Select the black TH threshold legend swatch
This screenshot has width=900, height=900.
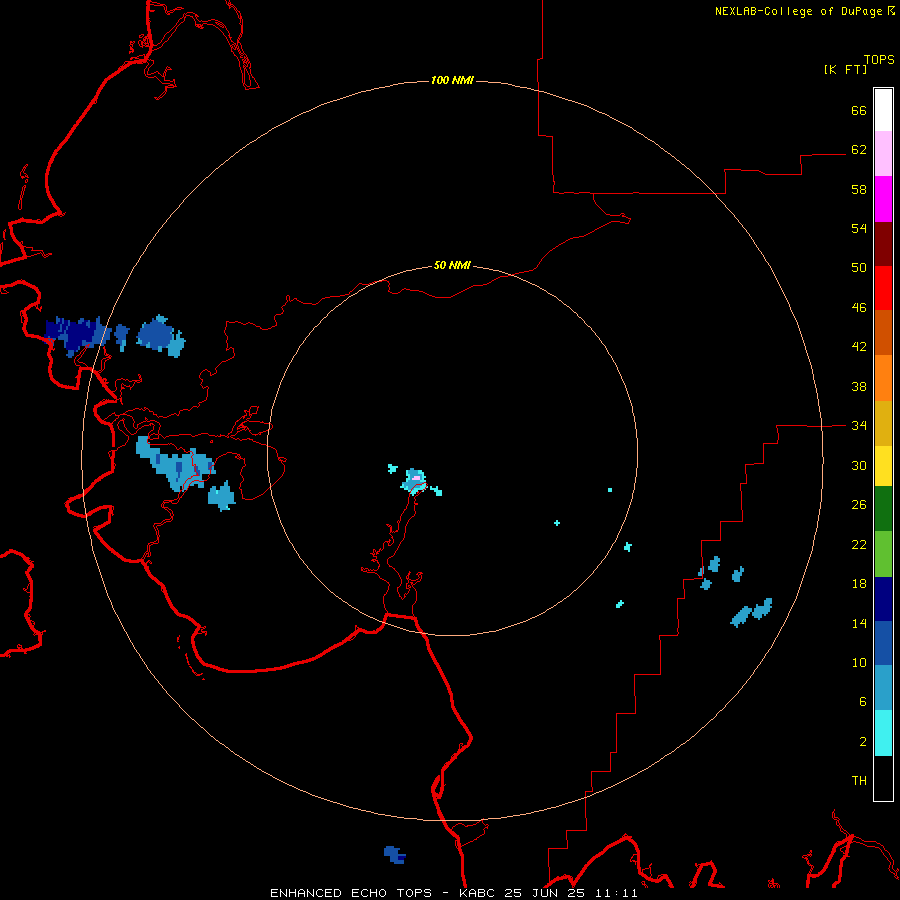[x=883, y=778]
